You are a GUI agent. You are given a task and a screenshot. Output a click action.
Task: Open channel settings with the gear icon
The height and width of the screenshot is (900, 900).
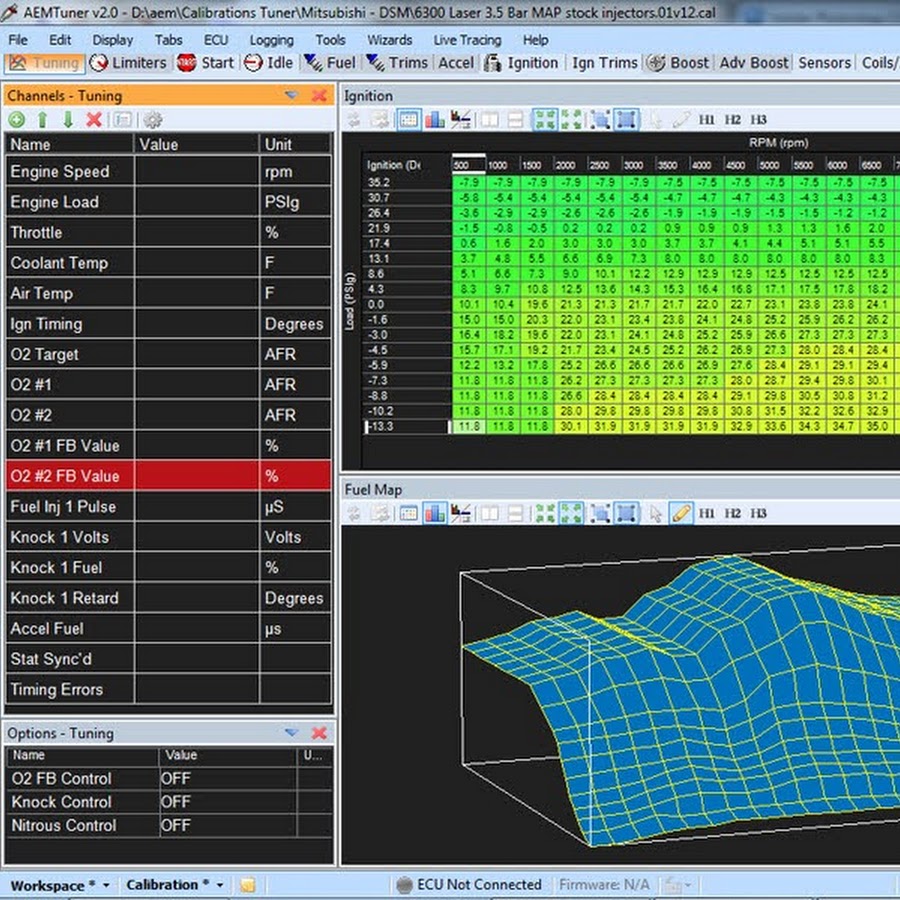pyautogui.click(x=153, y=119)
